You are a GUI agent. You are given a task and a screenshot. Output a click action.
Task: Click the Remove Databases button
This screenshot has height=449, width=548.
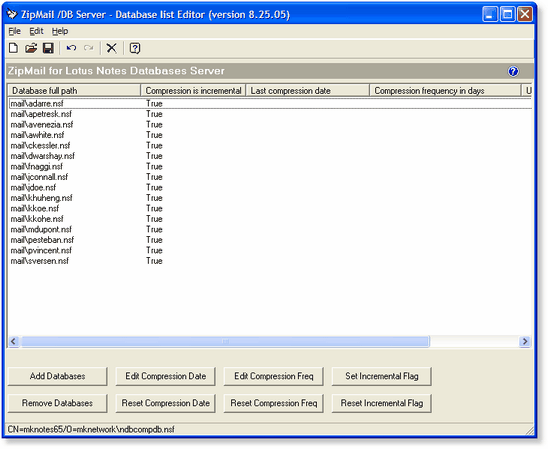point(57,403)
